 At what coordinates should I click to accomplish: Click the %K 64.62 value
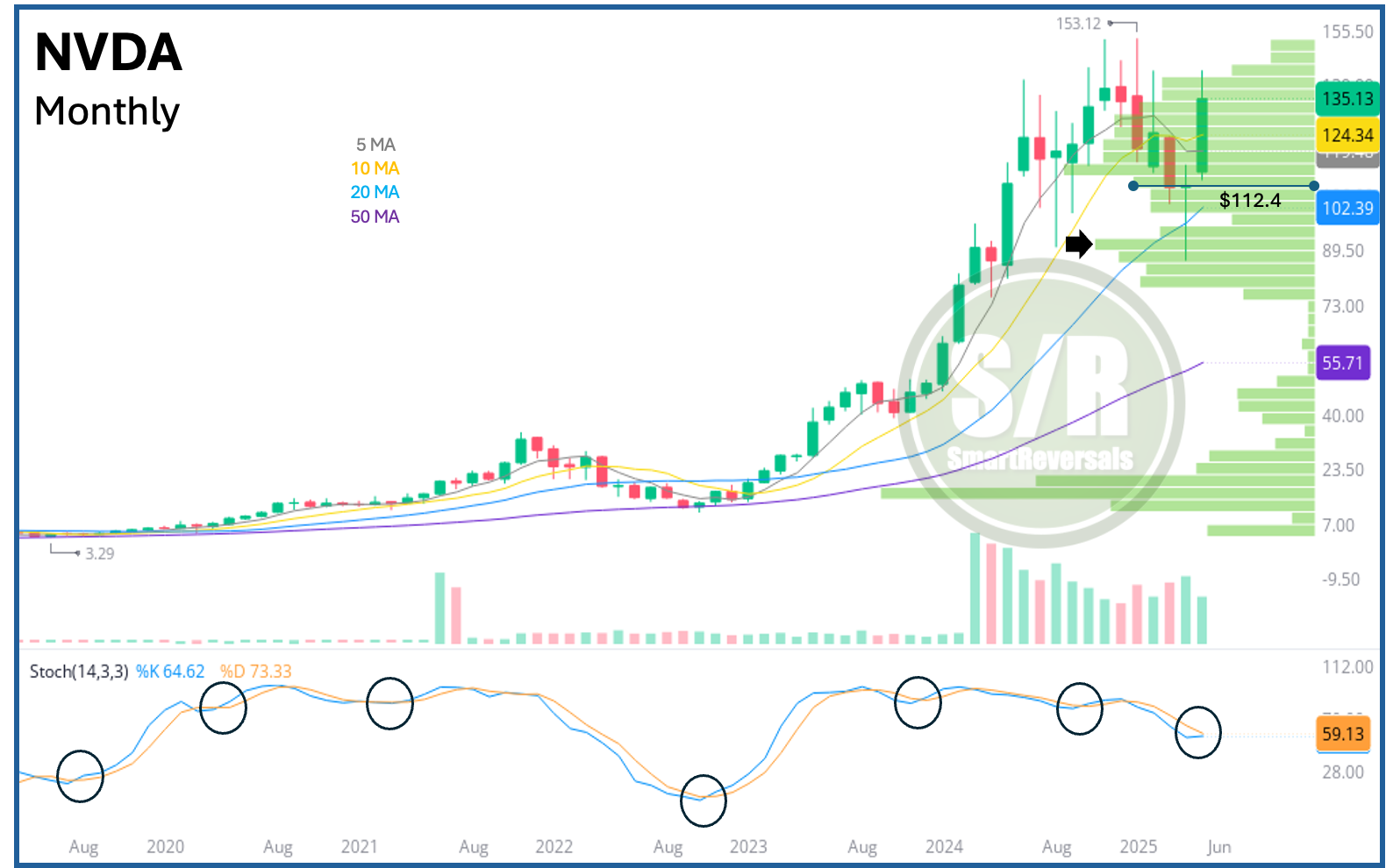point(170,672)
